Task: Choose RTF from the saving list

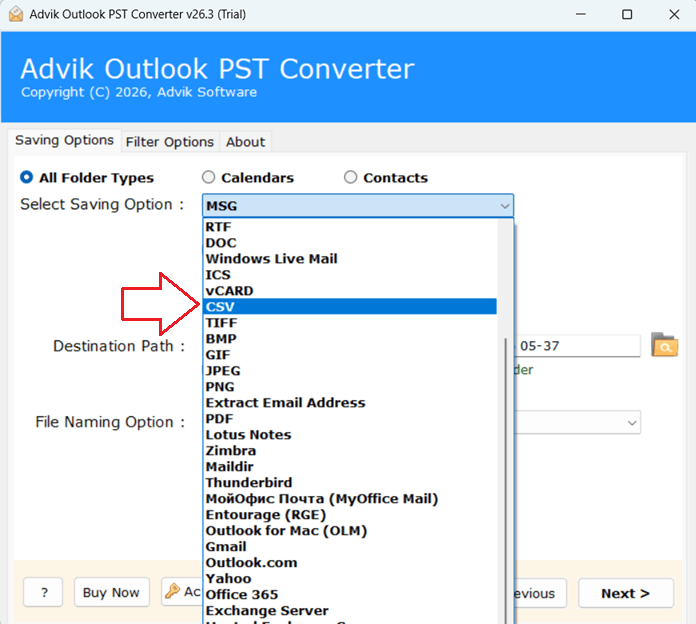Action: point(350,227)
